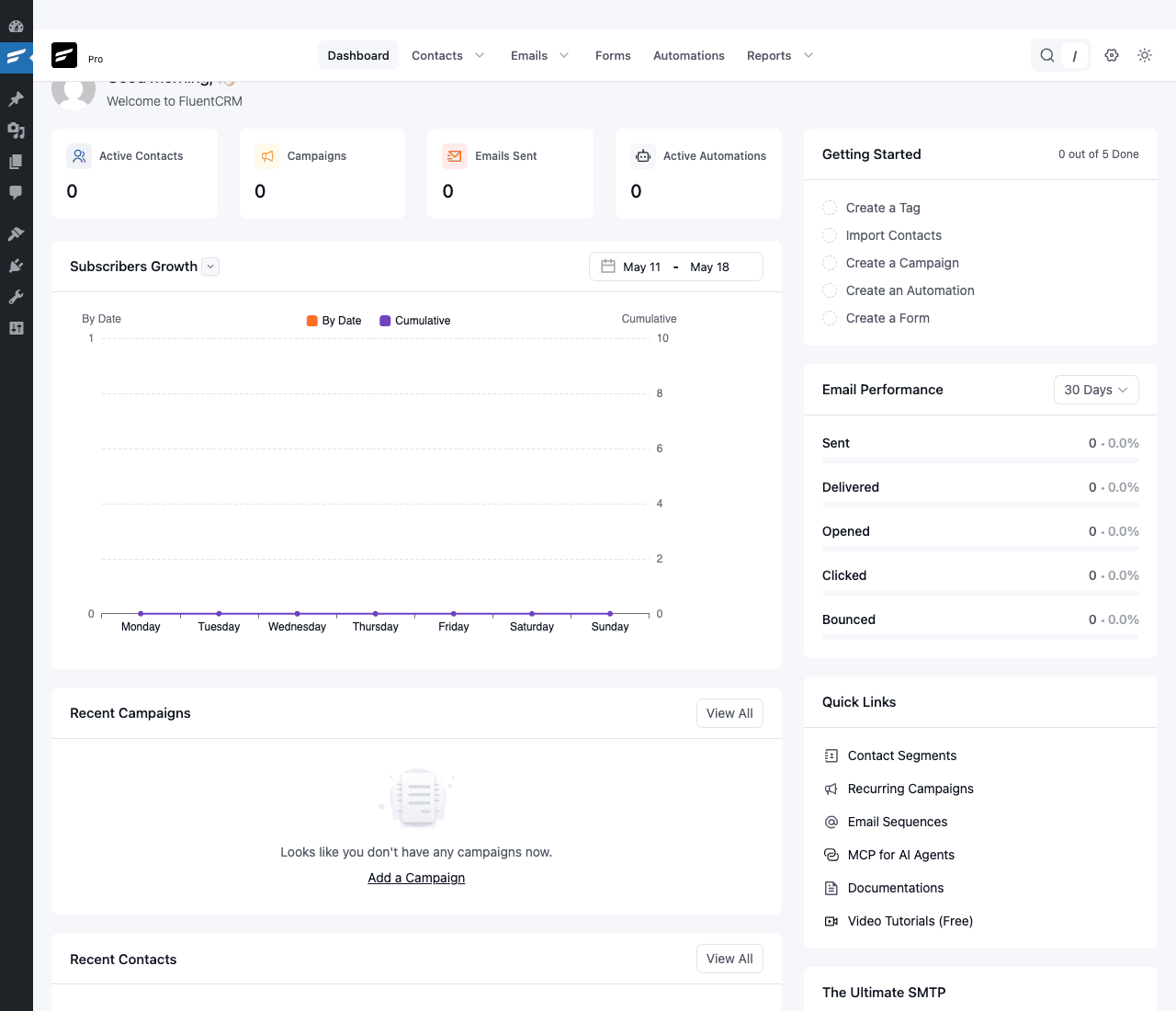Click the Emails Sent envelope icon
The image size is (1176, 1011).
pyautogui.click(x=455, y=156)
